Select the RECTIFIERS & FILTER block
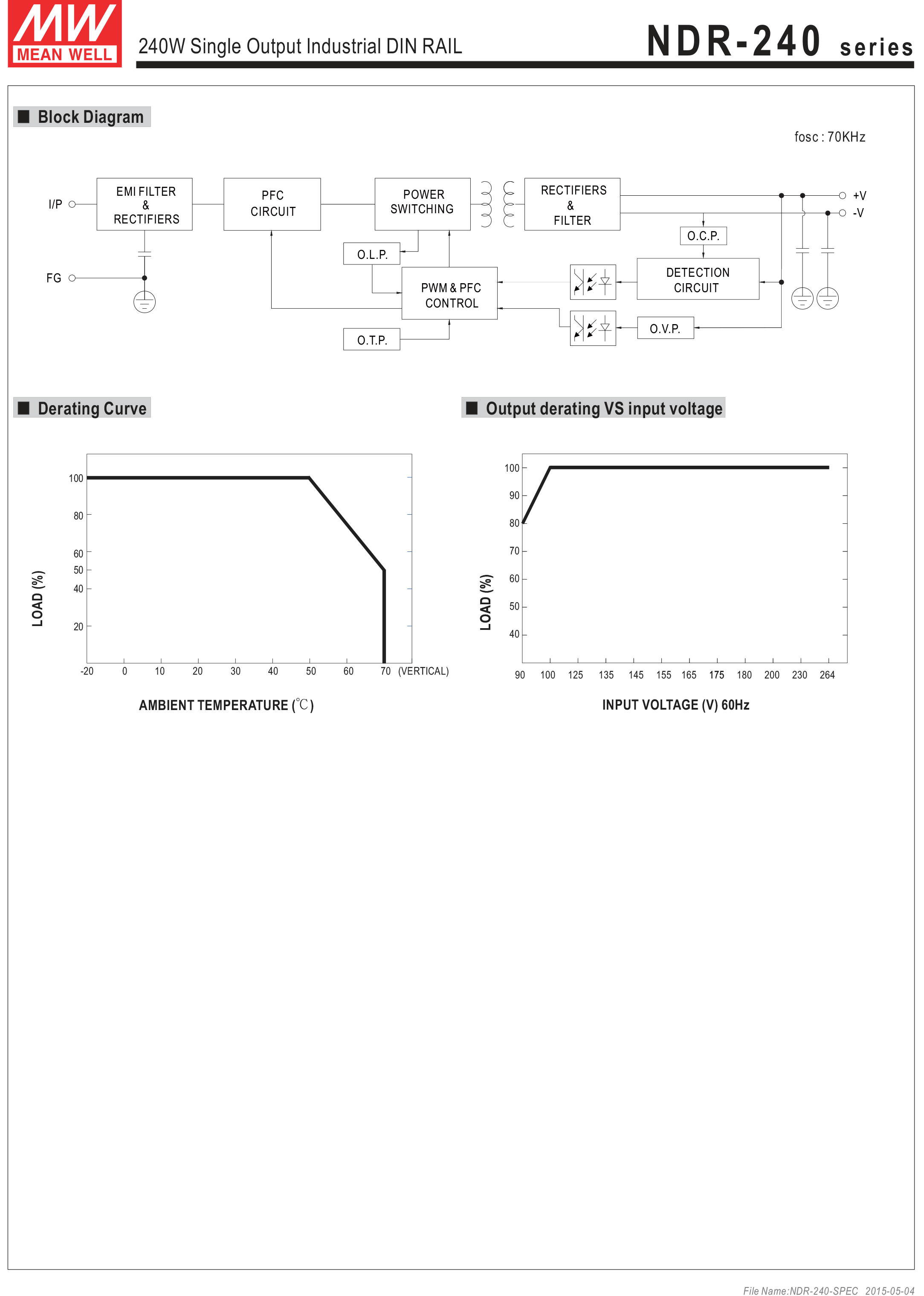 pyautogui.click(x=572, y=204)
